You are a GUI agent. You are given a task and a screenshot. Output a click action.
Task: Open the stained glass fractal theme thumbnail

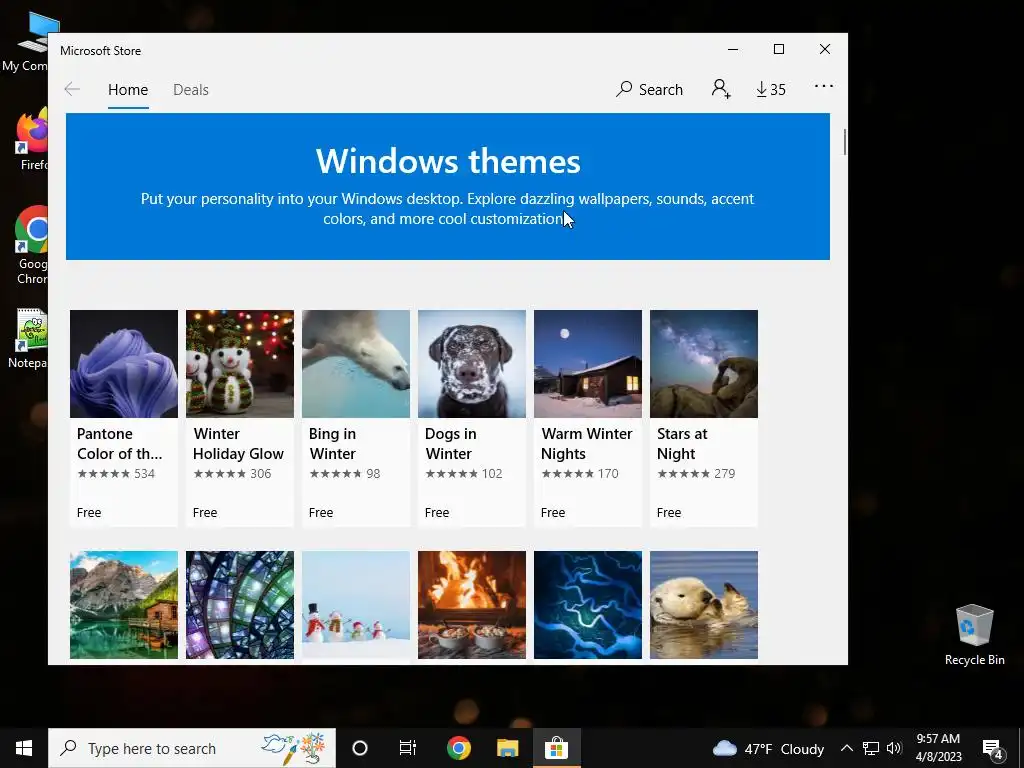coord(240,605)
